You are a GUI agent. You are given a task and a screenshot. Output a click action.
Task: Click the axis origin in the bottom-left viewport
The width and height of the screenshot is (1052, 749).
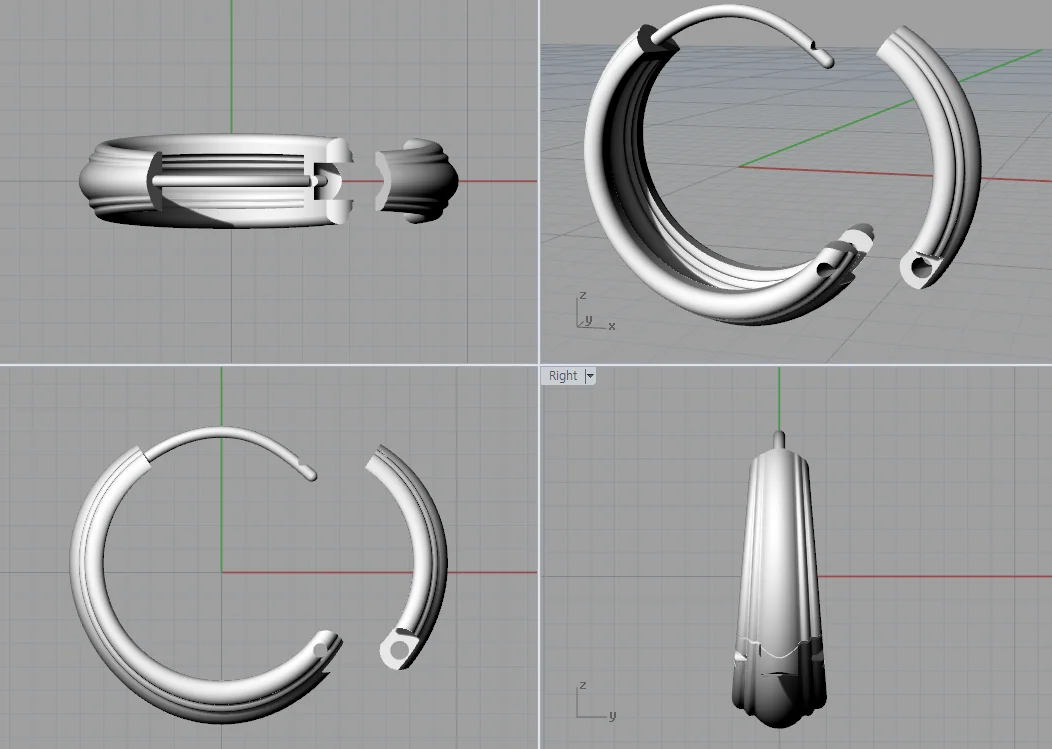221,572
